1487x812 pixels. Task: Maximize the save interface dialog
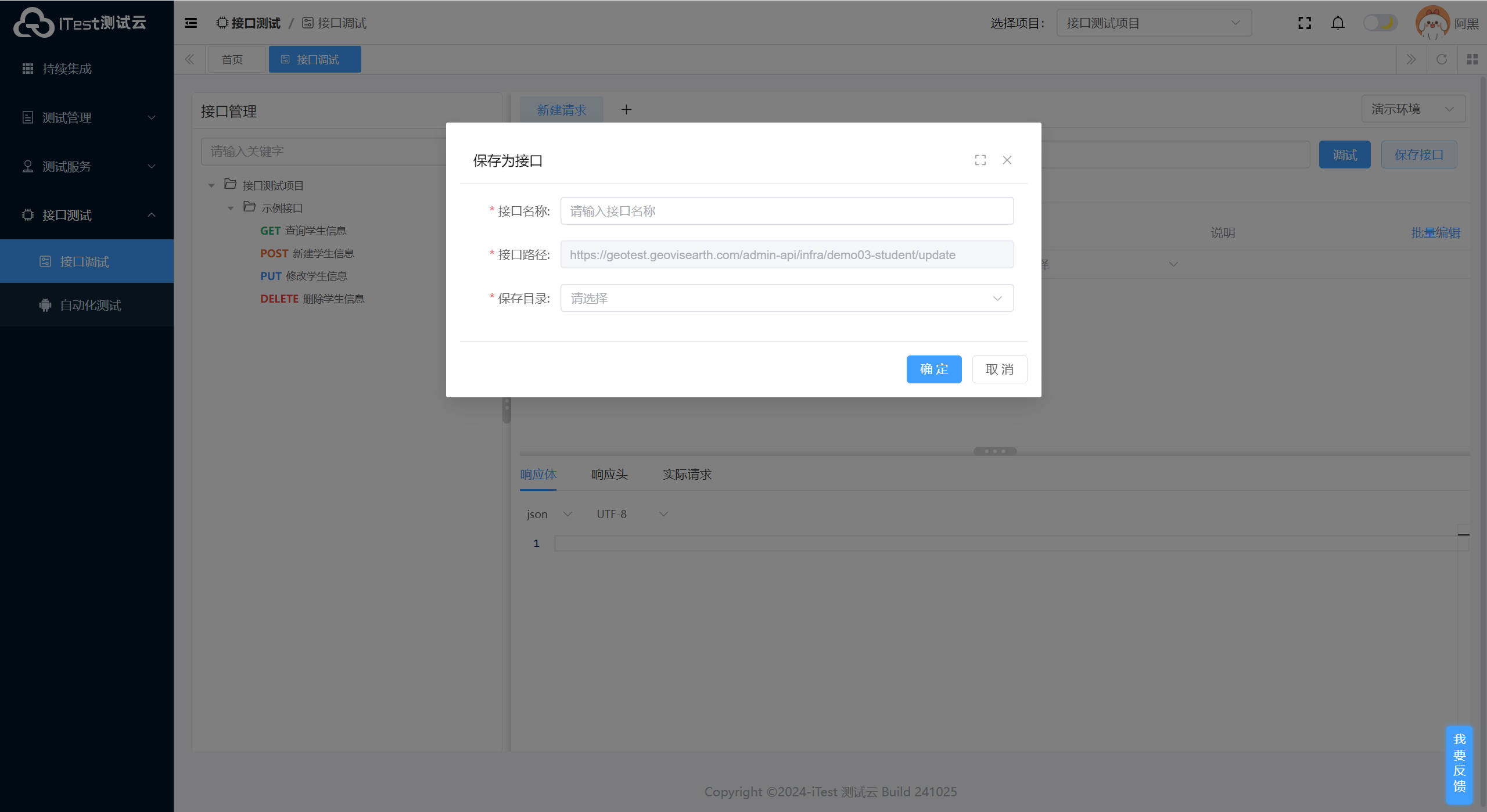coord(980,160)
